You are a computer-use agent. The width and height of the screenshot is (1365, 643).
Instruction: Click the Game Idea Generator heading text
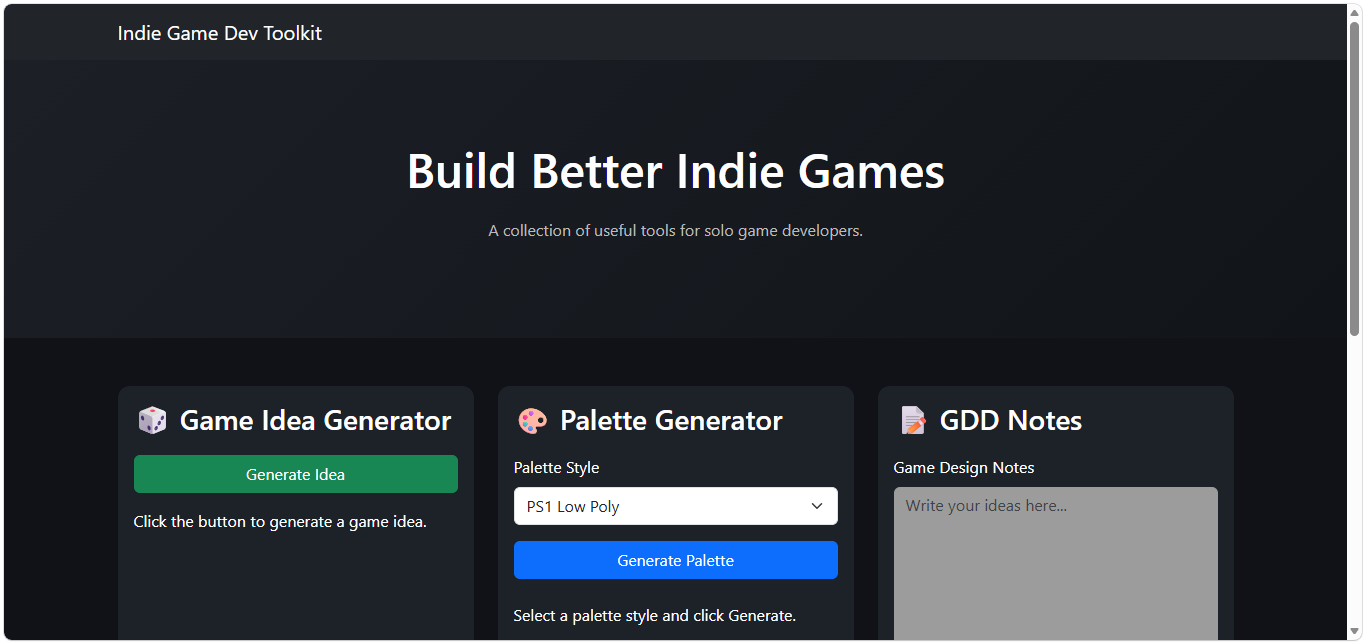[x=316, y=420]
